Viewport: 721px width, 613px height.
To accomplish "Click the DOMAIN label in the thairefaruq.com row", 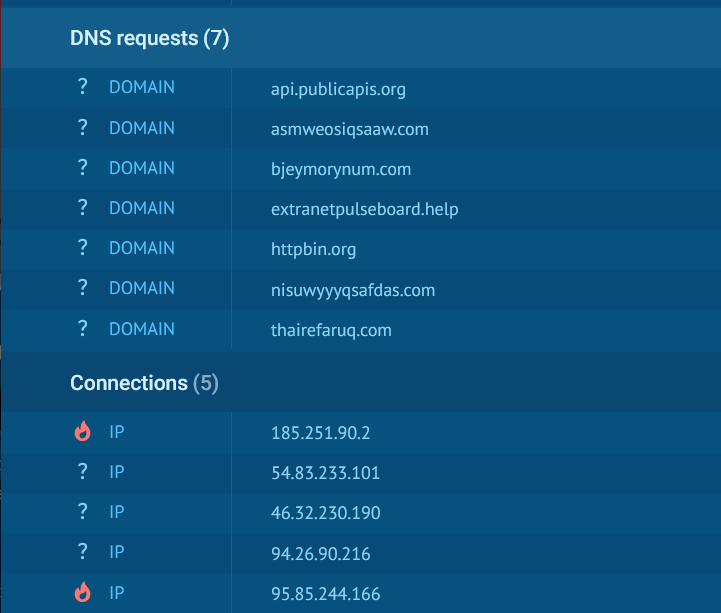I will click(142, 329).
